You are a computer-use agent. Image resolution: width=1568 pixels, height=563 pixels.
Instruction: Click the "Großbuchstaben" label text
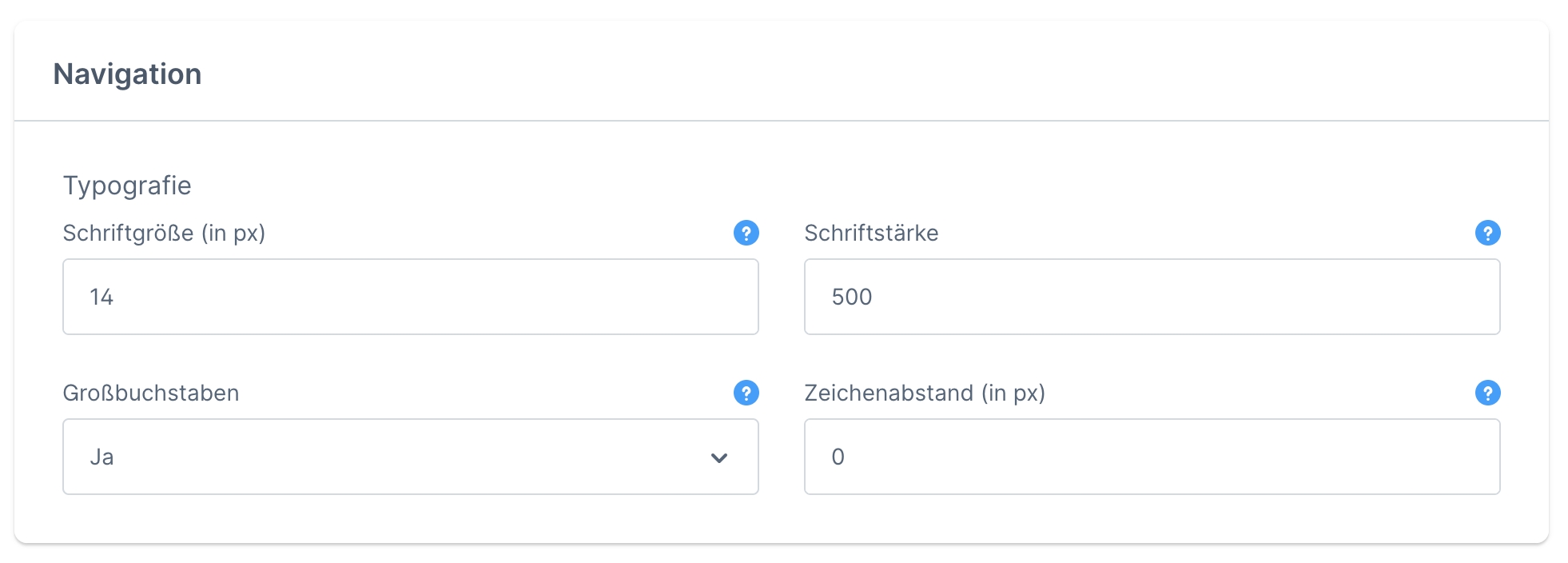151,393
